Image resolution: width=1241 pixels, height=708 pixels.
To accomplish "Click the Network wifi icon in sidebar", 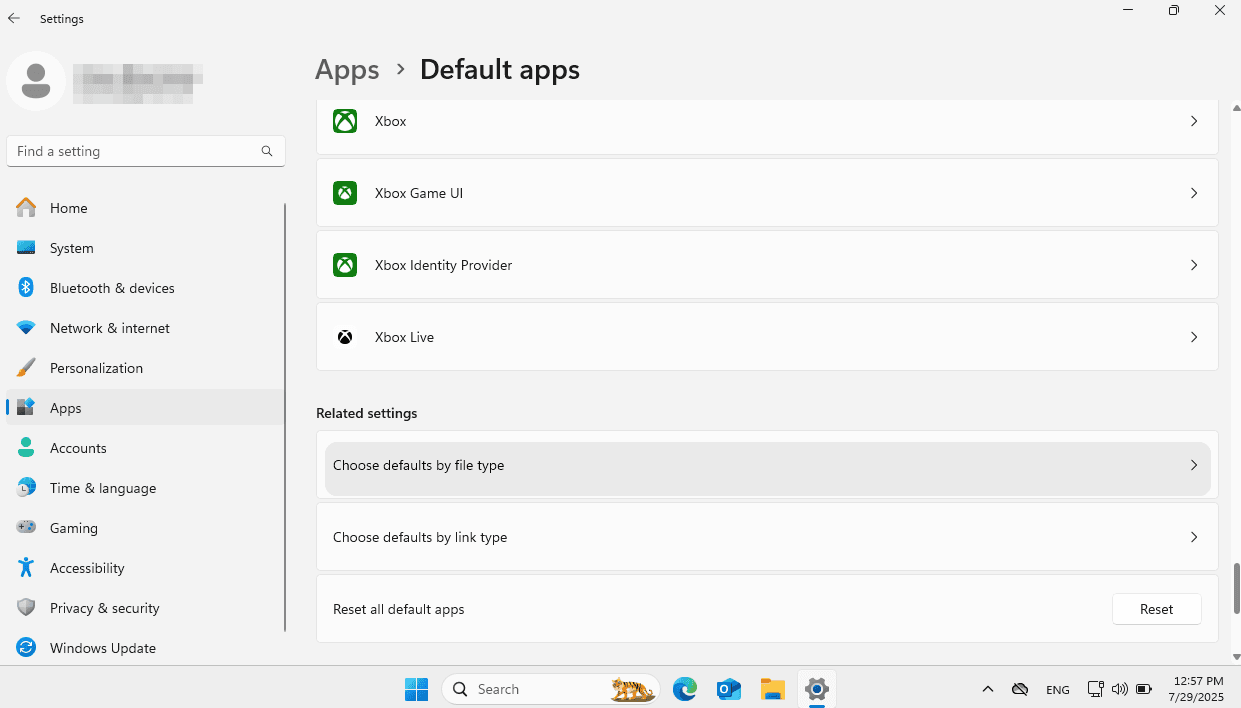I will (27, 328).
